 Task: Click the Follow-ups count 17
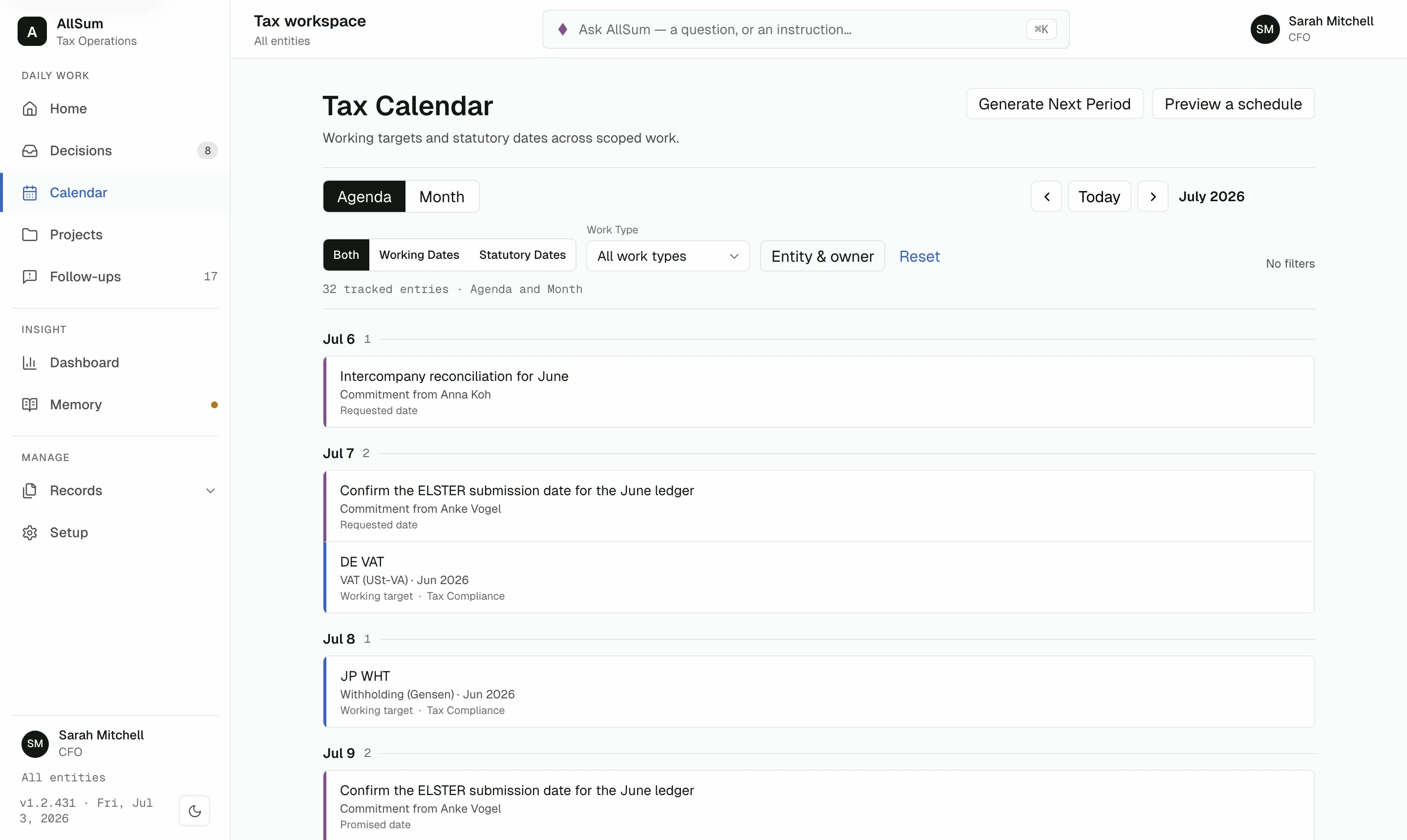point(211,276)
